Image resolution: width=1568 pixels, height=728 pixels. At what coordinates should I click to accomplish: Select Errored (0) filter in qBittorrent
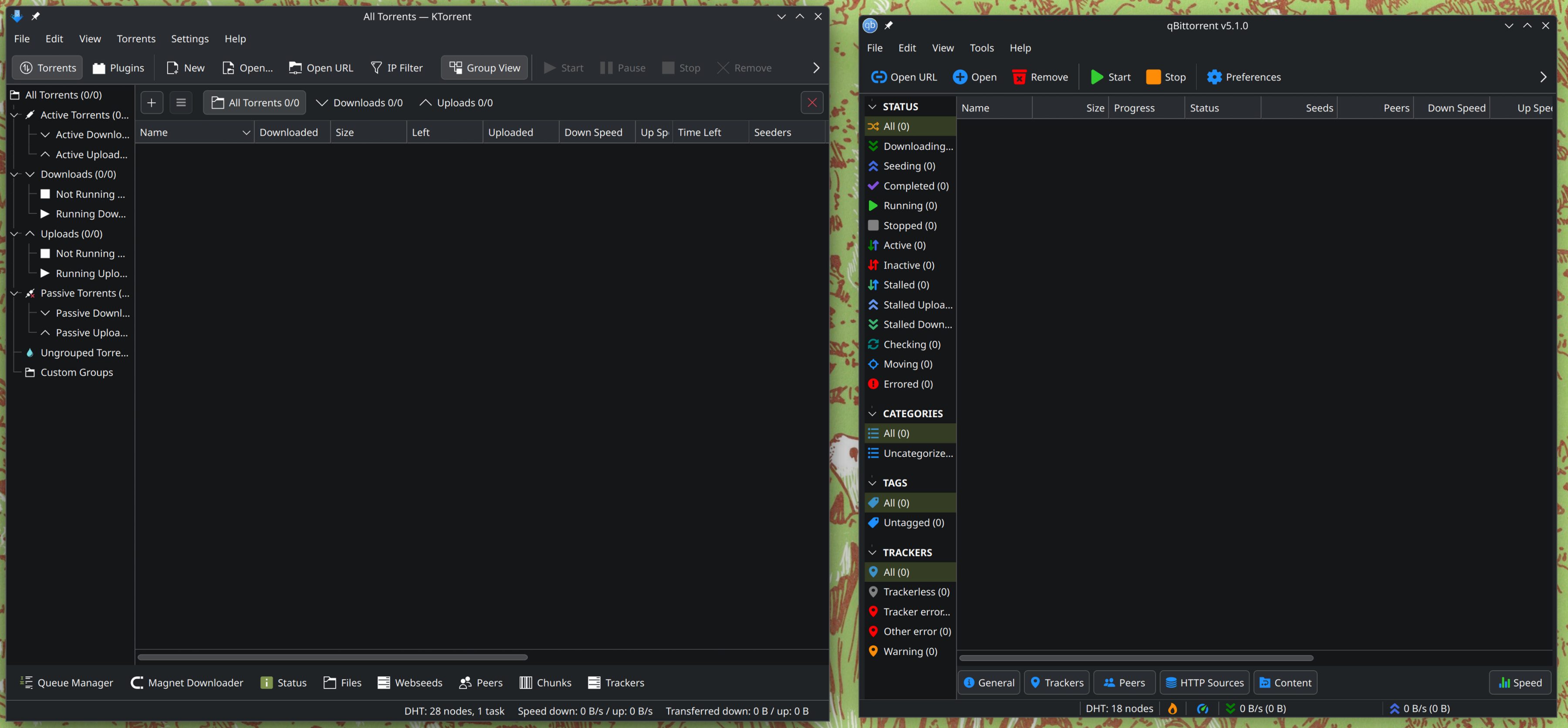click(910, 384)
